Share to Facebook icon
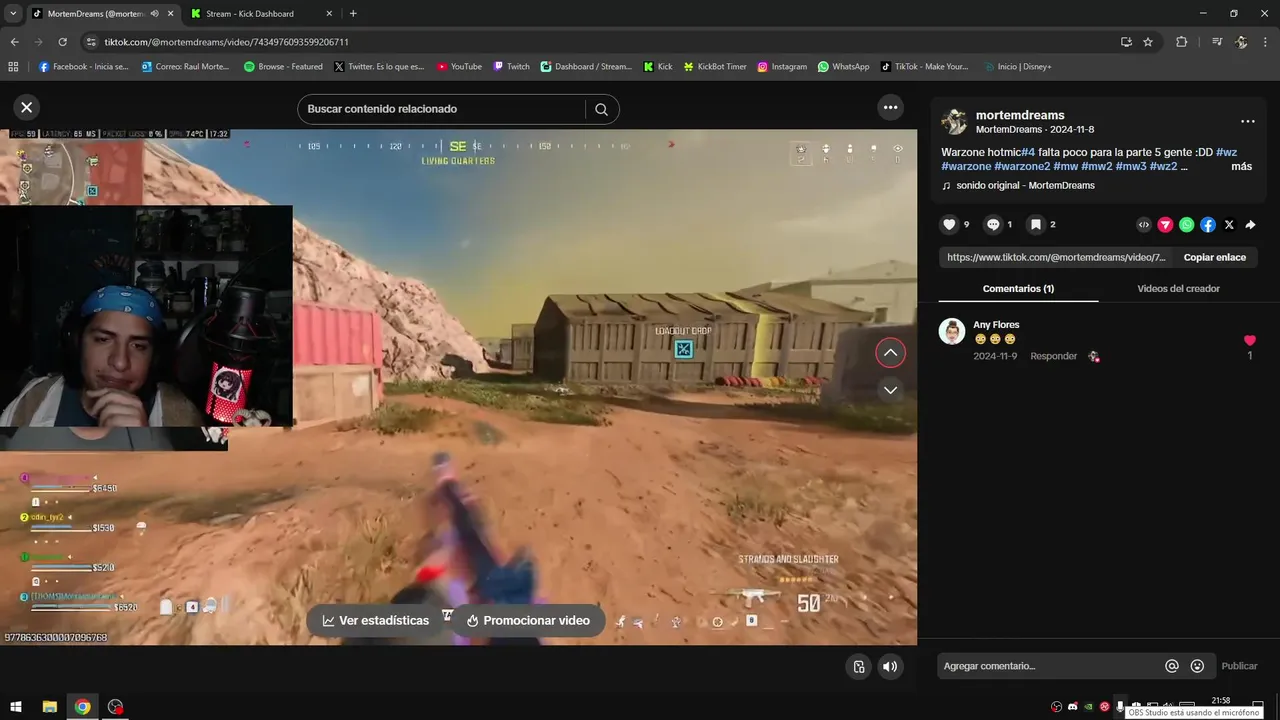Screen dimensions: 1280x720 [x=1208, y=225]
